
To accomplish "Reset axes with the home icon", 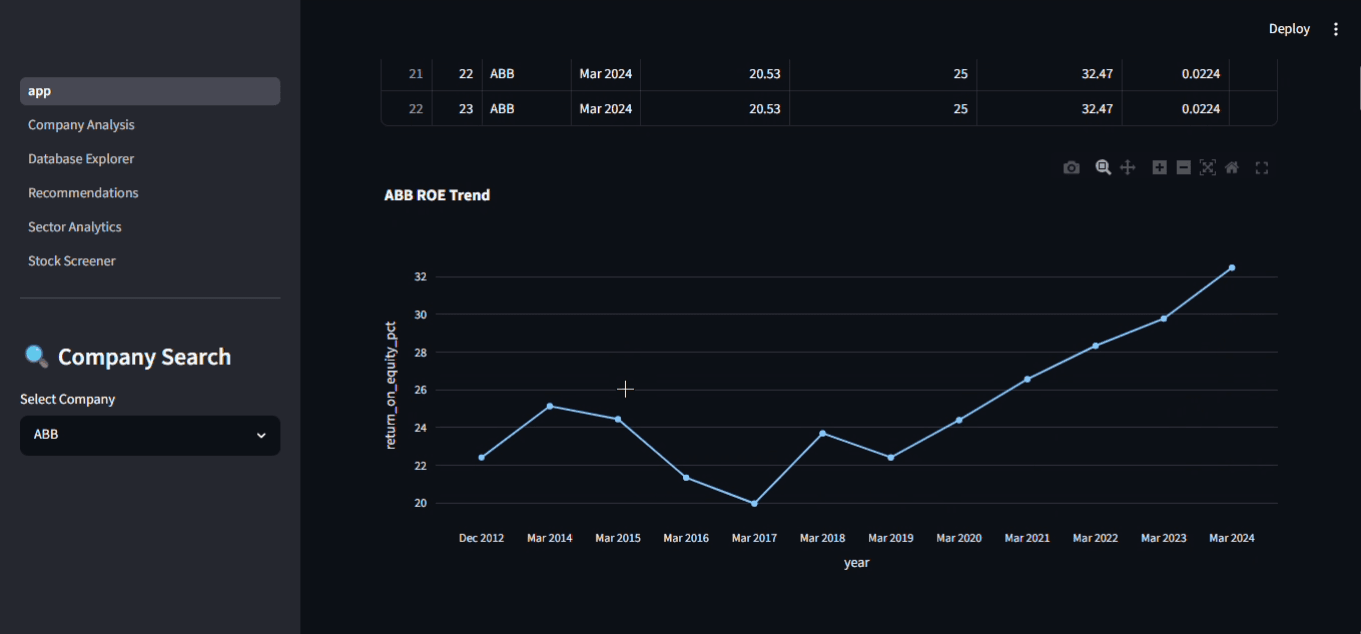I will click(1232, 168).
